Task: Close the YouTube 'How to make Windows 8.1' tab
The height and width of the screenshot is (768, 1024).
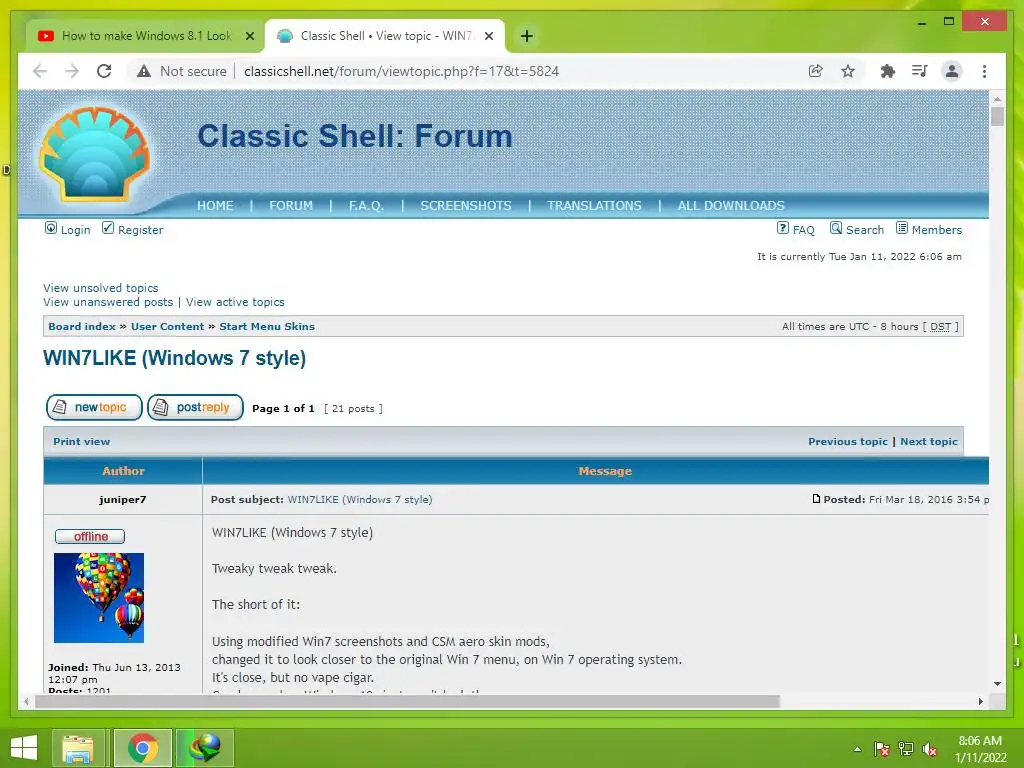Action: [249, 36]
